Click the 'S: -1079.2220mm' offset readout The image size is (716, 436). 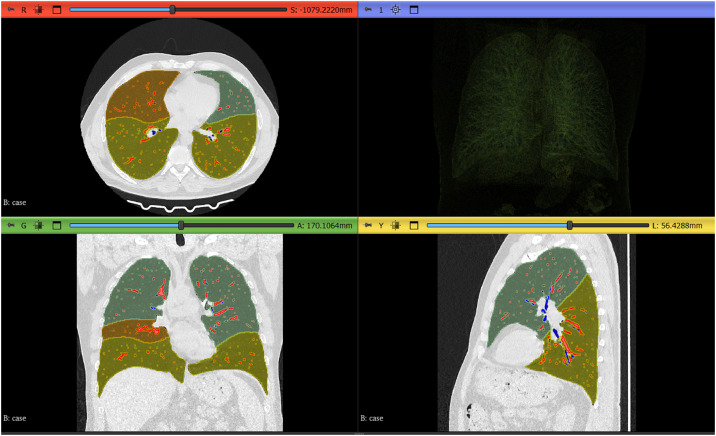point(321,10)
